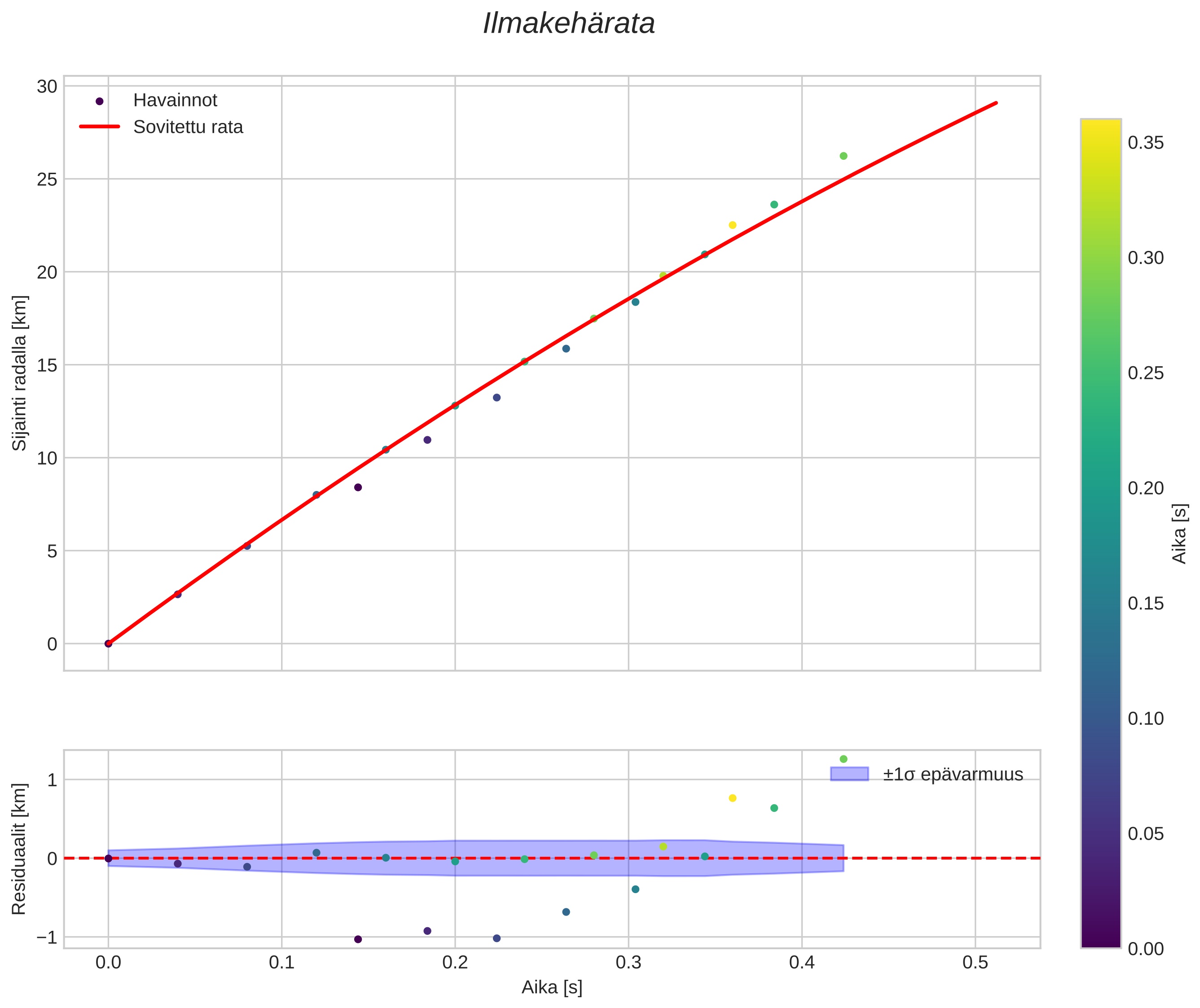
Task: Click the 0.1 tick on the bottom x-axis
Action: 281,962
